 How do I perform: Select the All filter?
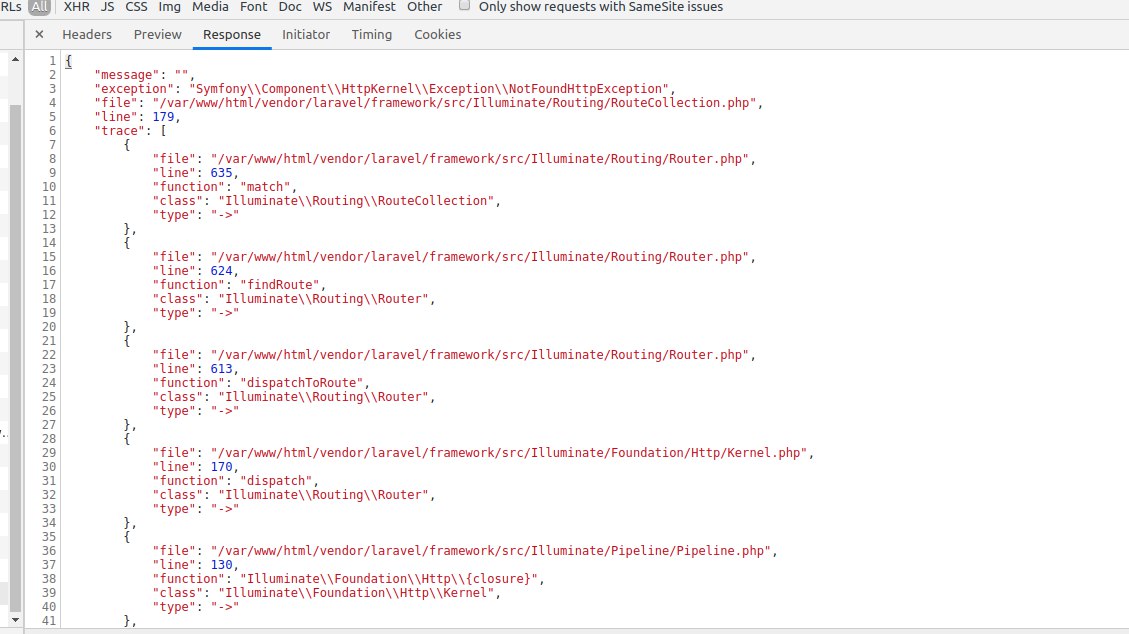40,6
